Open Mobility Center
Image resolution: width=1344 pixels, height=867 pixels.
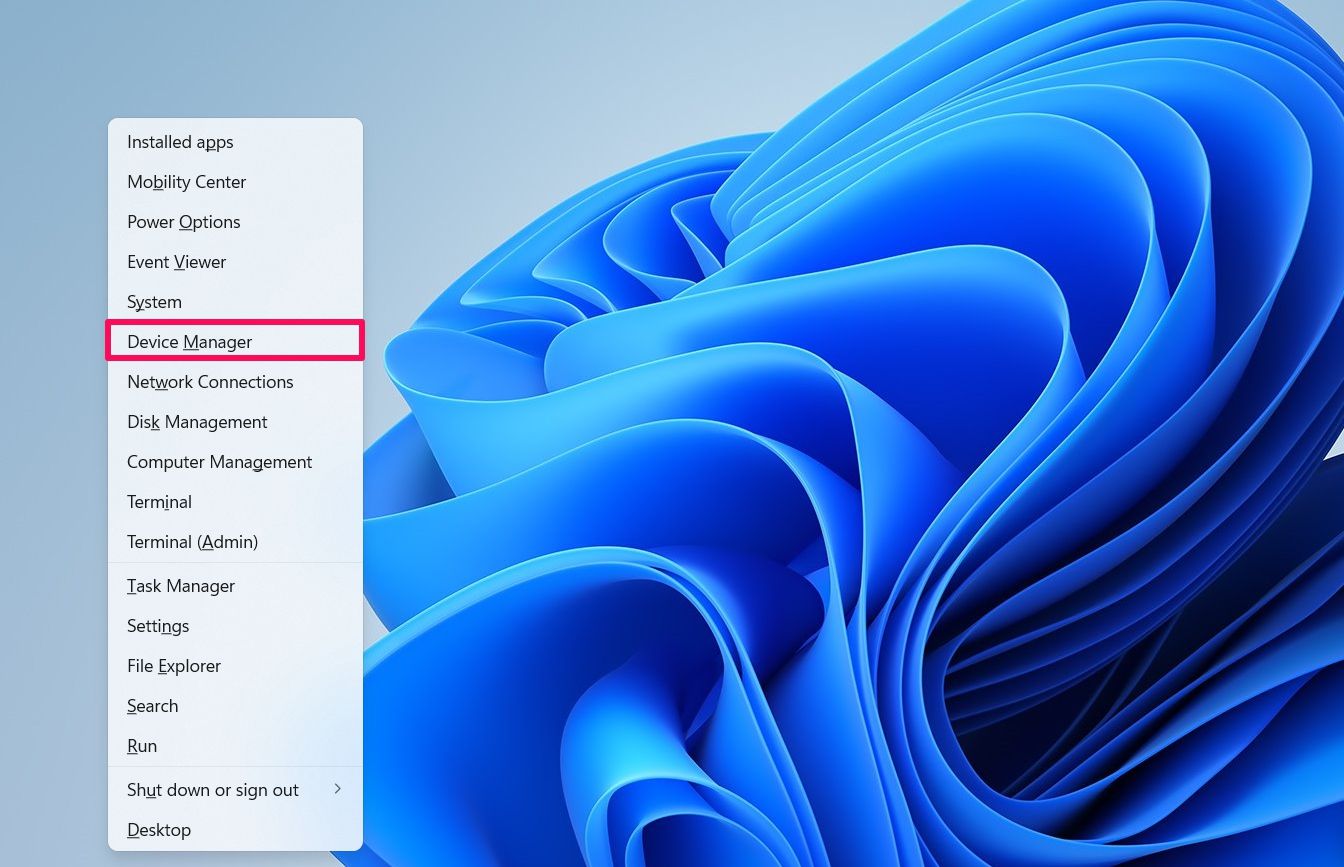pos(186,181)
